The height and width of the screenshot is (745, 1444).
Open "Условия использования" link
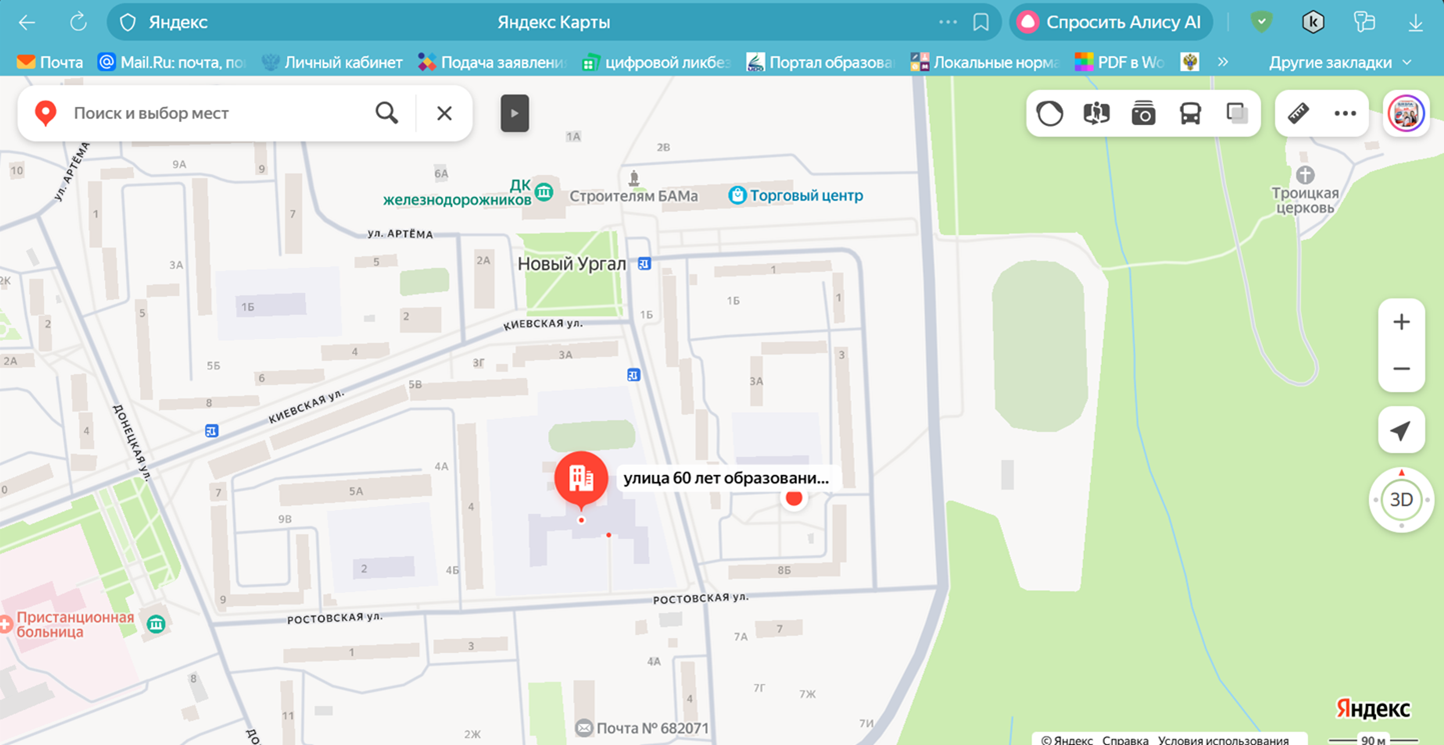coord(1223,740)
